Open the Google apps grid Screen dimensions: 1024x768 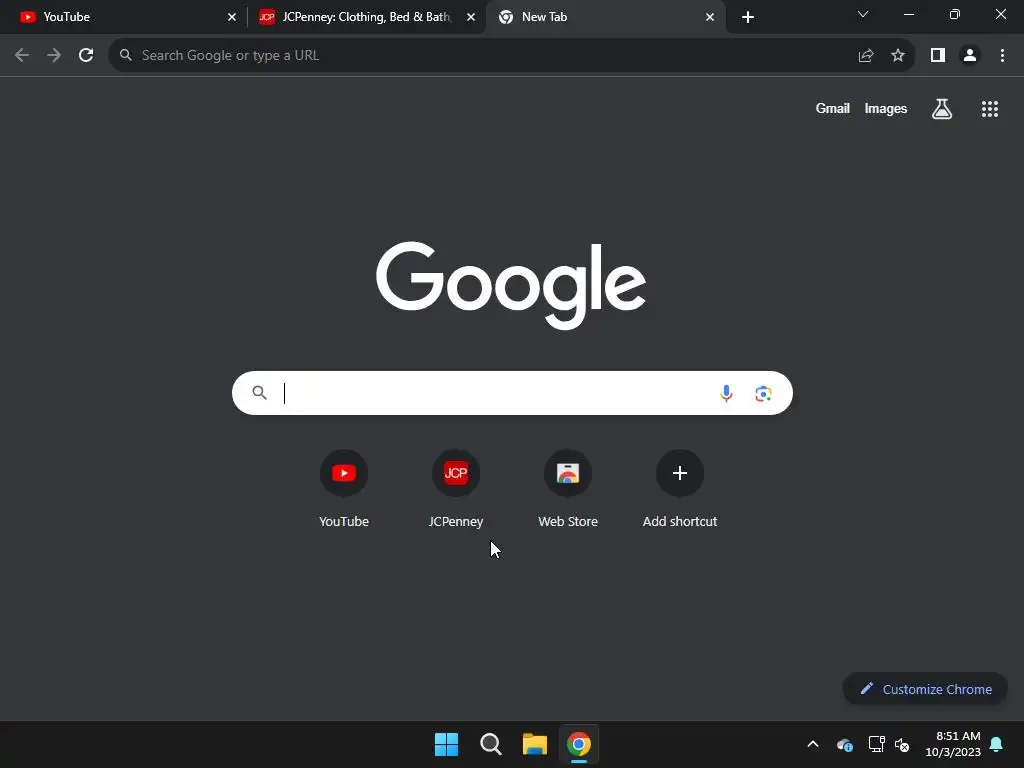(x=990, y=109)
